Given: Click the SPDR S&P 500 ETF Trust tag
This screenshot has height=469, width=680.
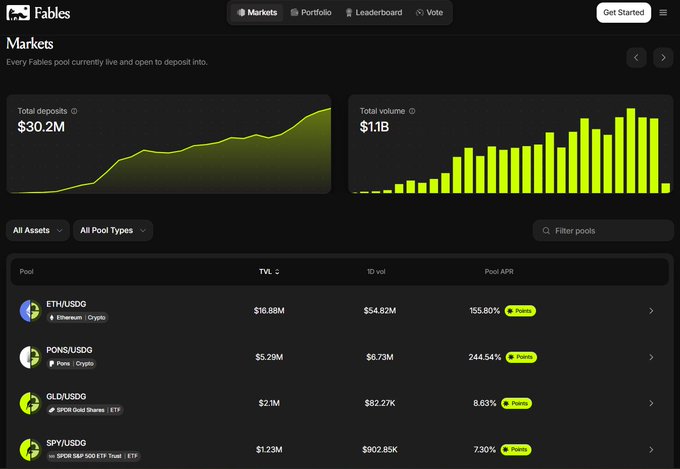Looking at the screenshot, I should tap(93, 456).
